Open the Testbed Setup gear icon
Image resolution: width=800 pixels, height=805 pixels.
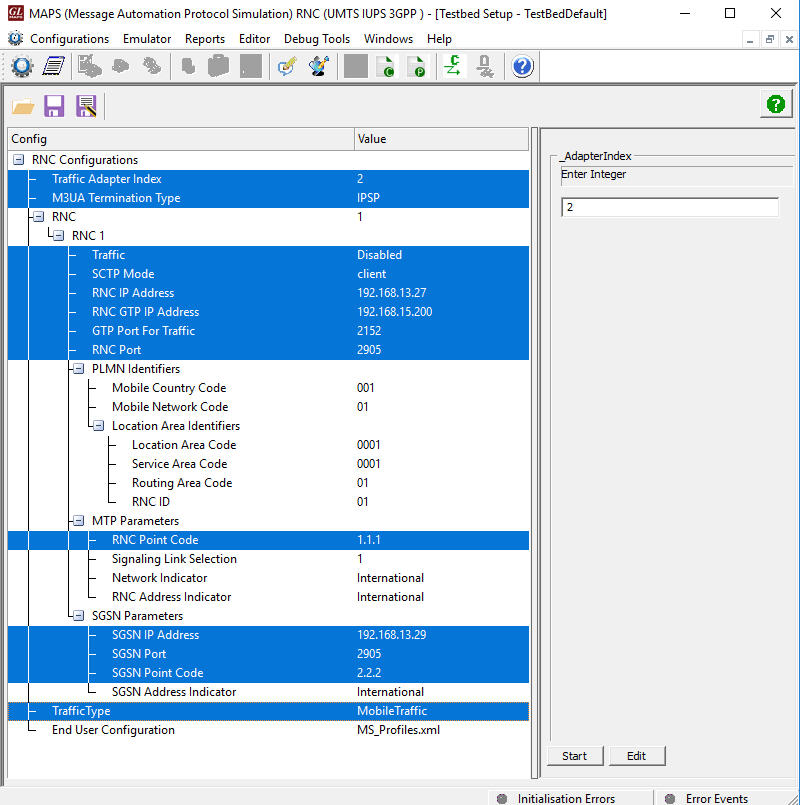[22, 66]
